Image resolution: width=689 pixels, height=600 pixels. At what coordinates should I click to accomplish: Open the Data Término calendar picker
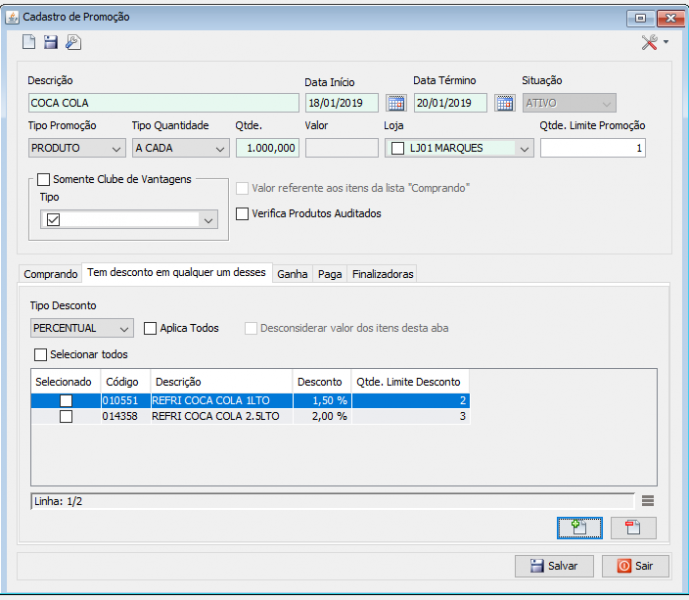[x=504, y=103]
